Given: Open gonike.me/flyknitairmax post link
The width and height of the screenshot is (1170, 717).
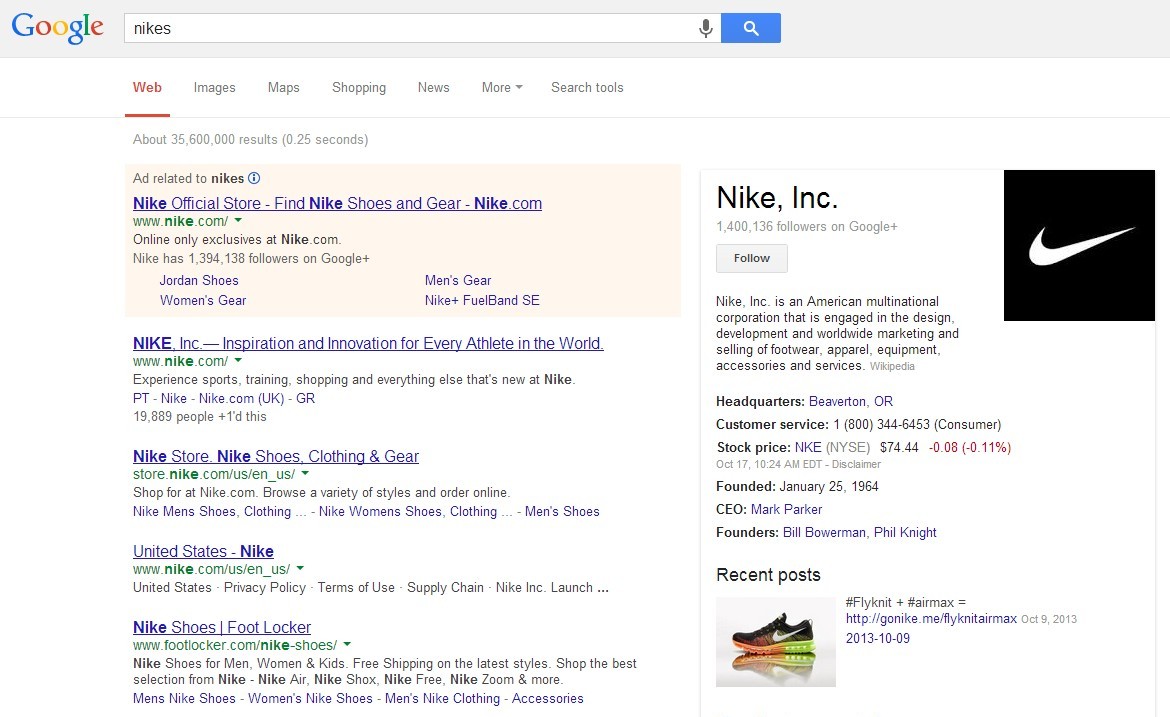Looking at the screenshot, I should click(931, 619).
